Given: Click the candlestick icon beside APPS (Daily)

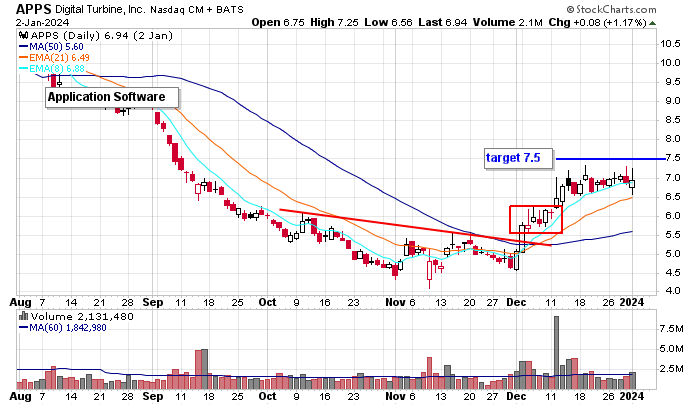Looking at the screenshot, I should point(23,36).
